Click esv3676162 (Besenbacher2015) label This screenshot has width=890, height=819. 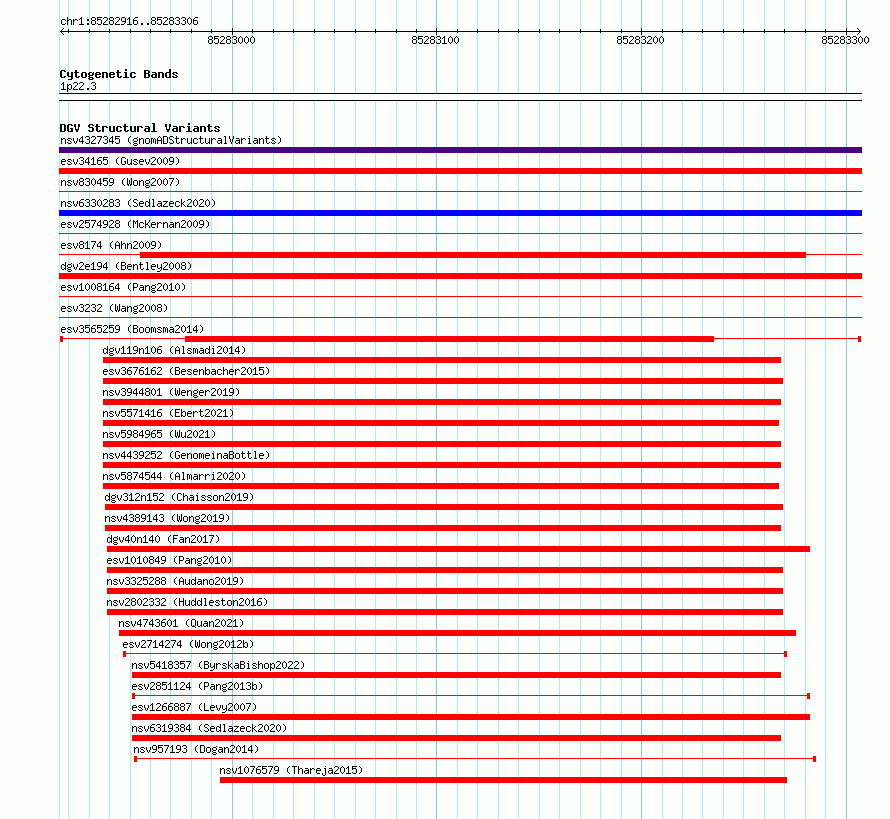point(186,371)
